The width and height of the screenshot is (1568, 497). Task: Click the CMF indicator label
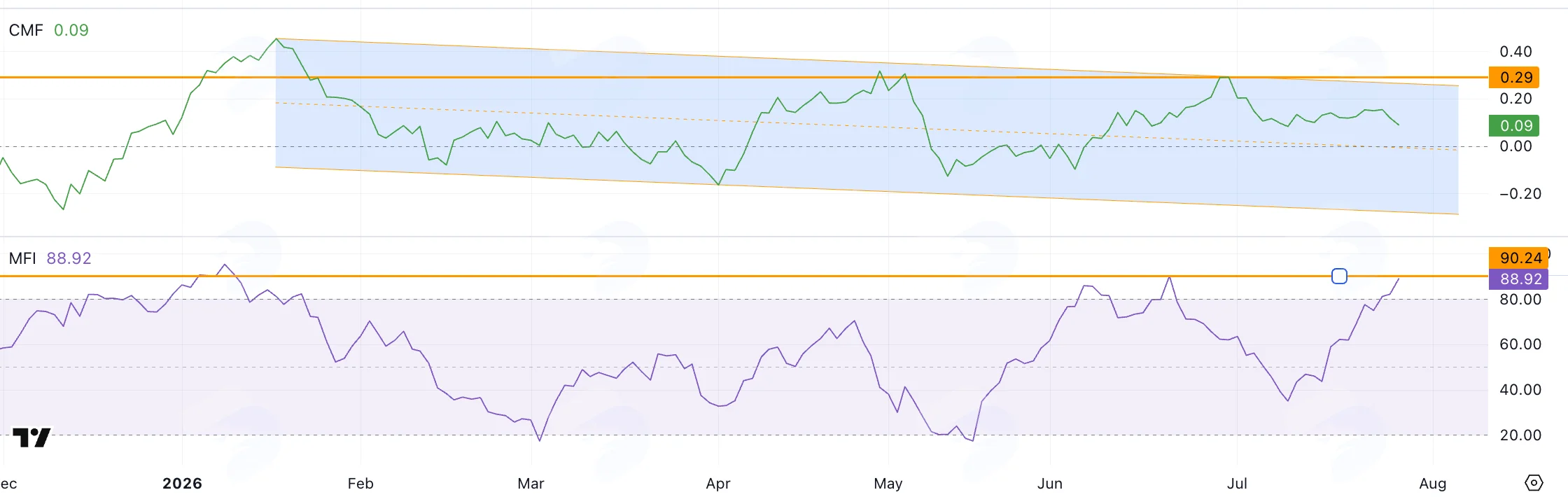point(26,30)
